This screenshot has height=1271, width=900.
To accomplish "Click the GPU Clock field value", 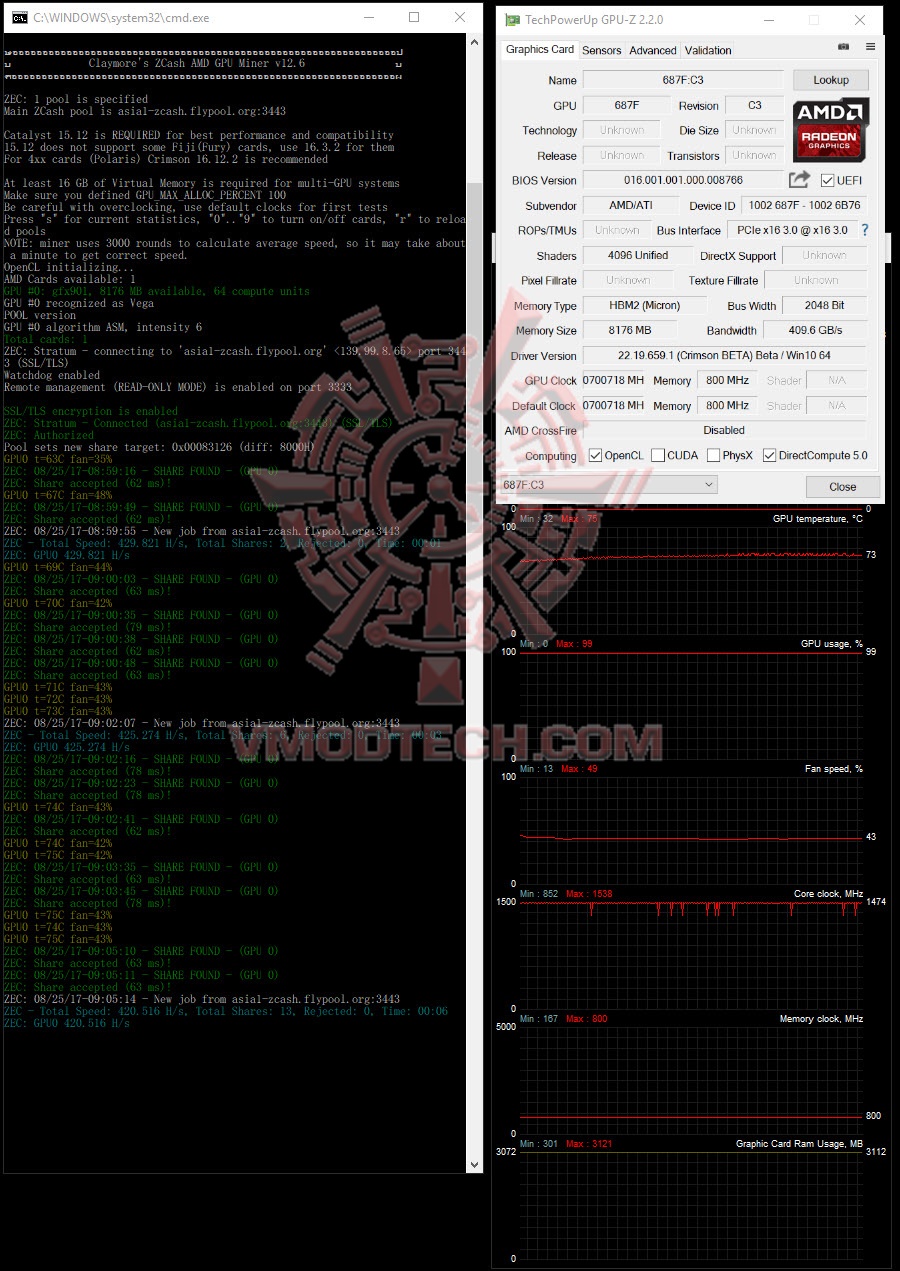I will pos(614,380).
